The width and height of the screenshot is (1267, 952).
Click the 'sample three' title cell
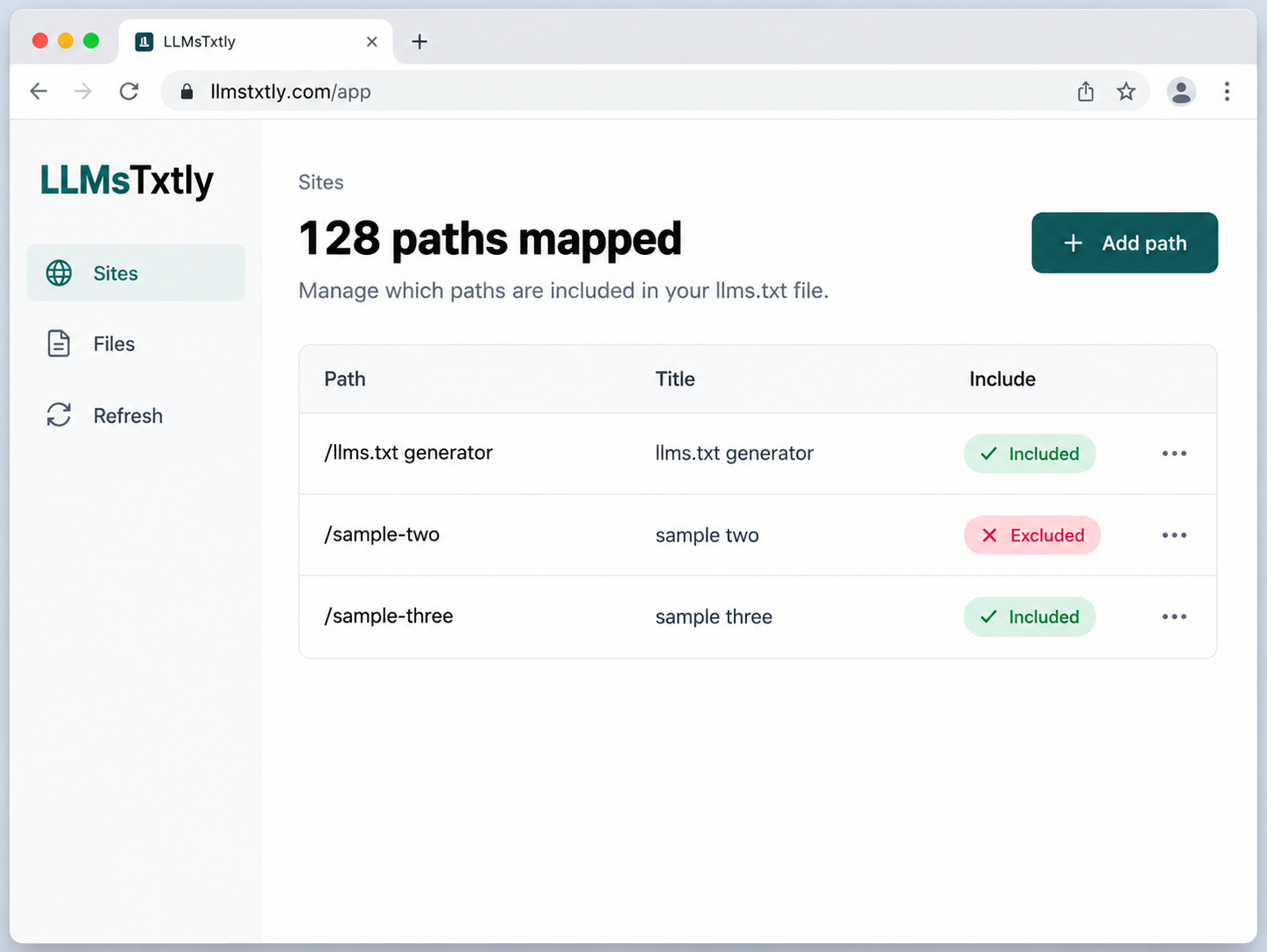[x=714, y=617]
